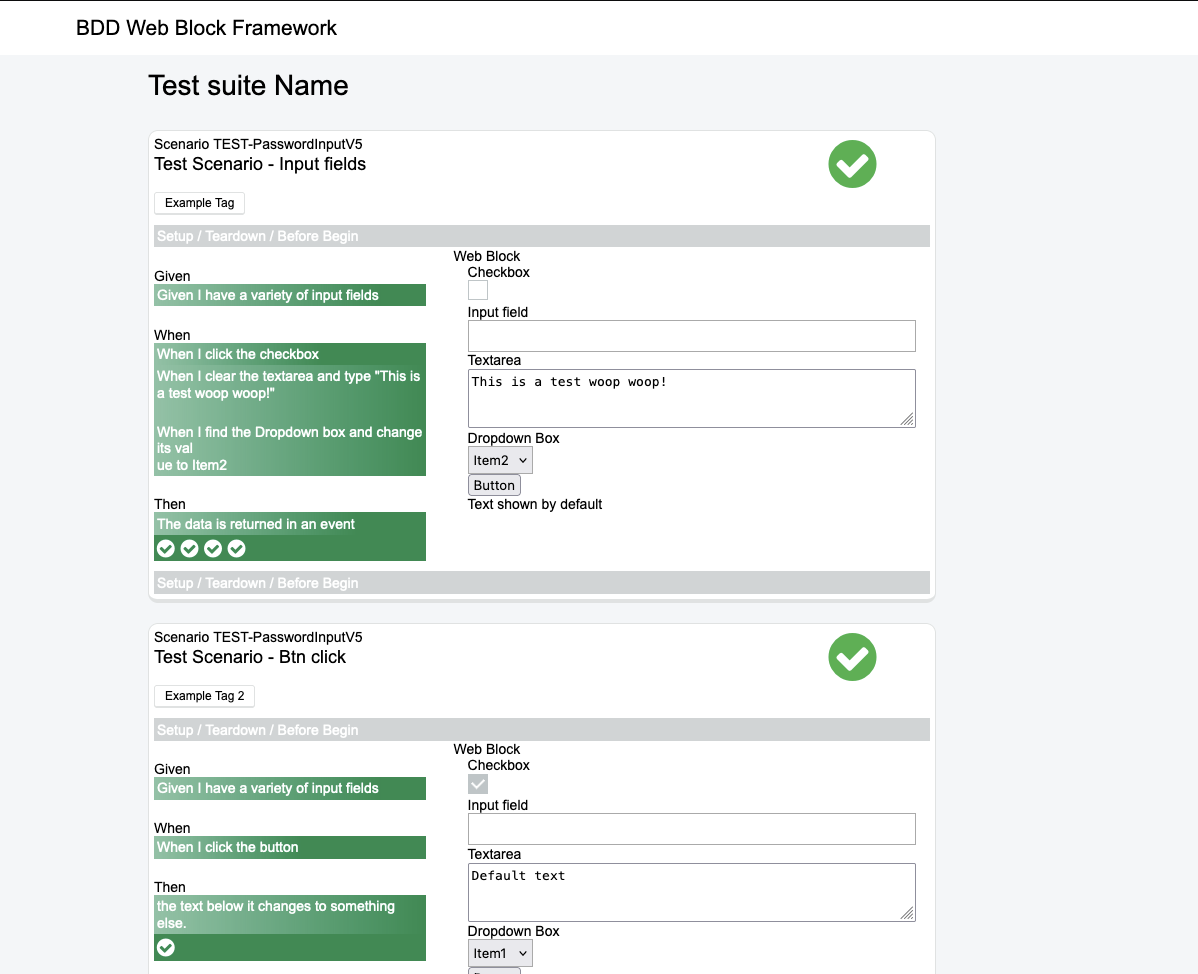
Task: Click the resize handle of the 'woop woop' textarea
Action: (907, 419)
